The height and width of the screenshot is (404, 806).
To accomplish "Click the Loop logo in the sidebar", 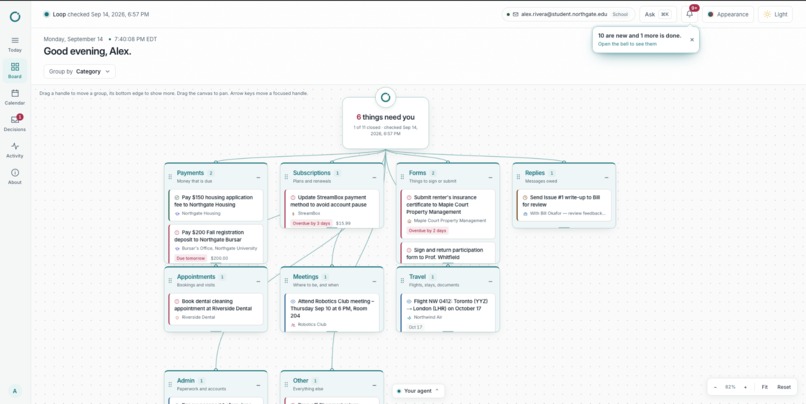I will tap(15, 16).
